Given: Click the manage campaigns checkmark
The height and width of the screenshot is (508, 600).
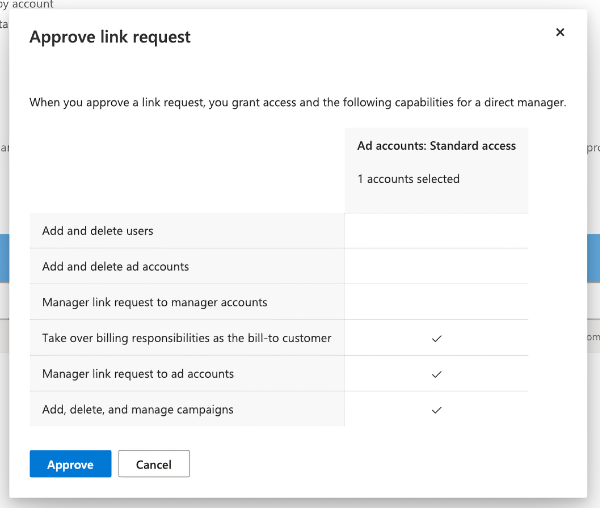Looking at the screenshot, I should 436,410.
